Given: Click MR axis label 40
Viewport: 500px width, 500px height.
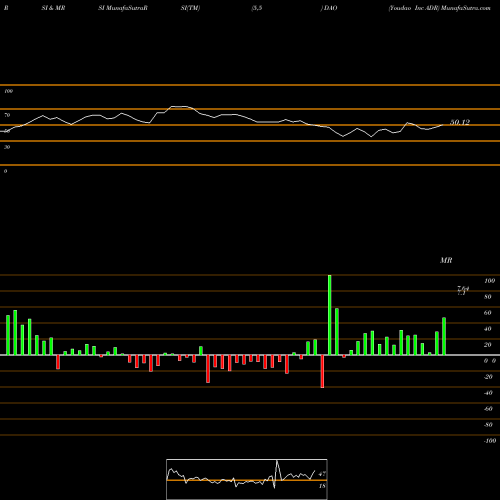Looking at the screenshot, I should coord(488,329).
